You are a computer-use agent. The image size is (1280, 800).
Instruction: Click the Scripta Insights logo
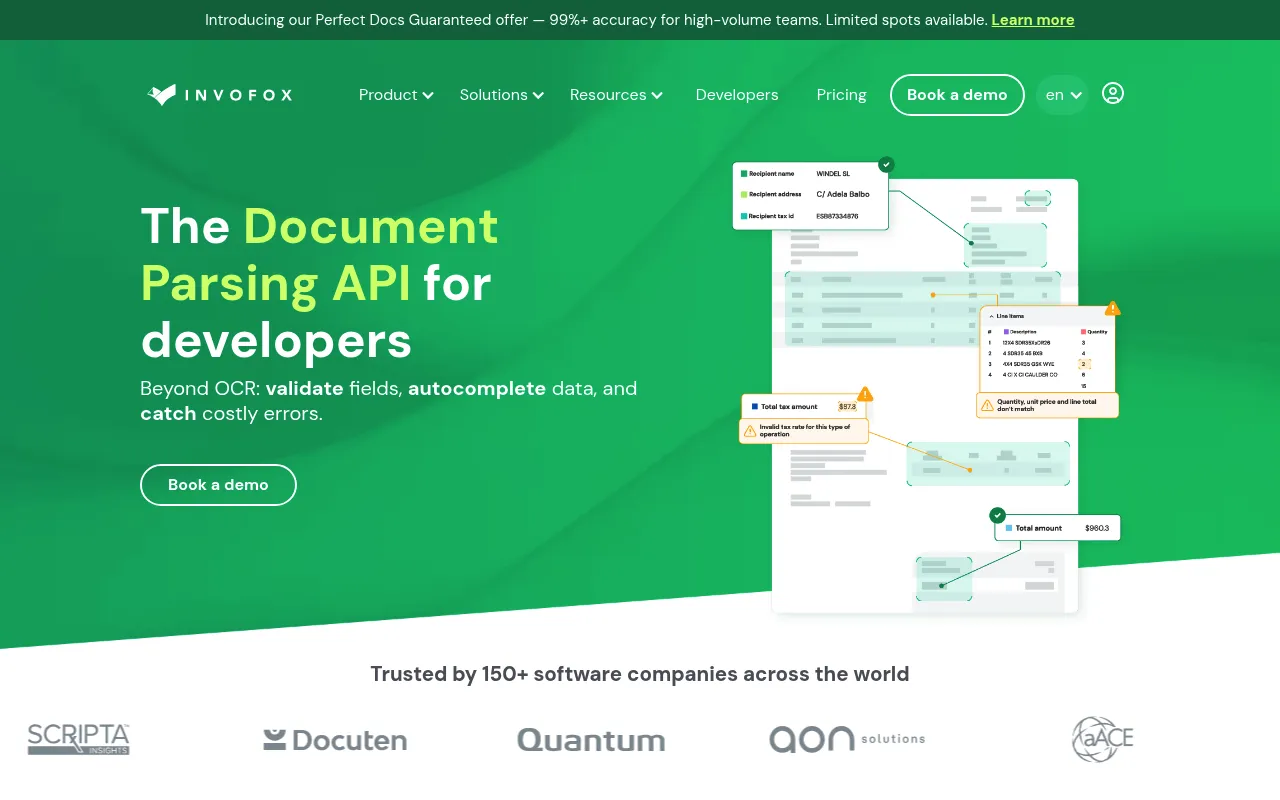[78, 739]
